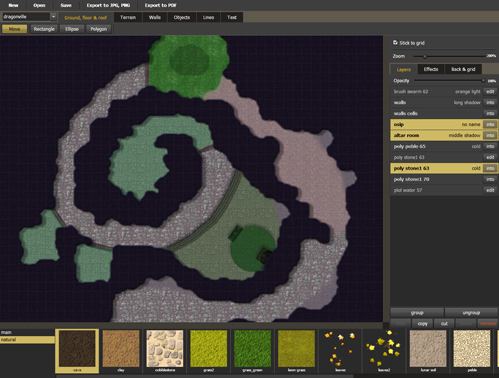Select the walls layer row
499x378 pixels.
[x=444, y=102]
